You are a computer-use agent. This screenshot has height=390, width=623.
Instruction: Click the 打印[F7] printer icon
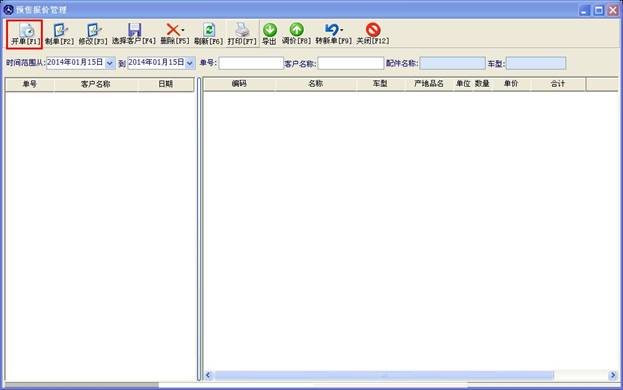(242, 29)
